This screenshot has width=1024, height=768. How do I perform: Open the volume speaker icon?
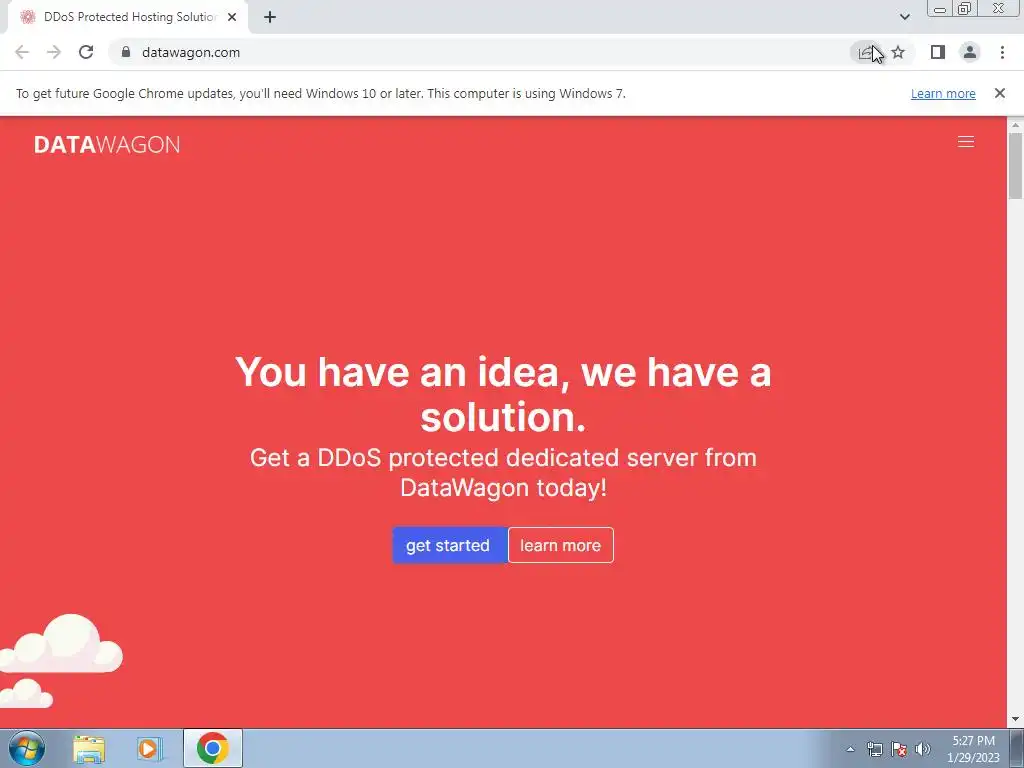(923, 749)
